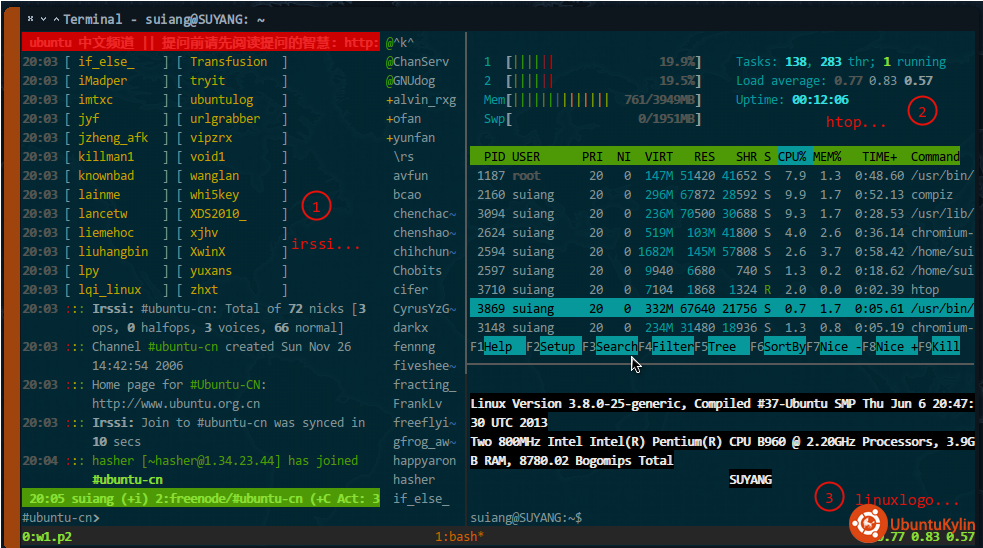
Task: Sort htop by TIME+ column header
Action: tap(879, 157)
